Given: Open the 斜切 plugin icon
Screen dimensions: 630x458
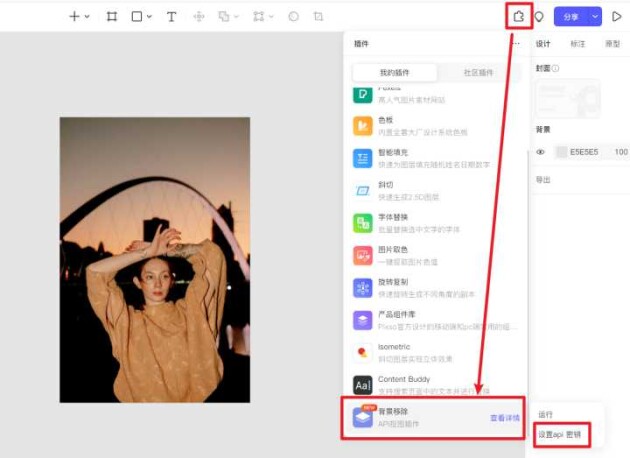Looking at the screenshot, I should point(363,191).
